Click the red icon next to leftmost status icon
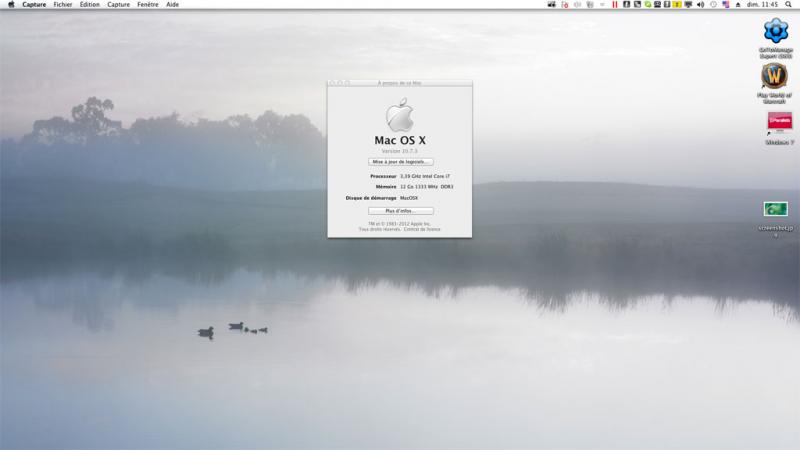 pyautogui.click(x=565, y=4)
